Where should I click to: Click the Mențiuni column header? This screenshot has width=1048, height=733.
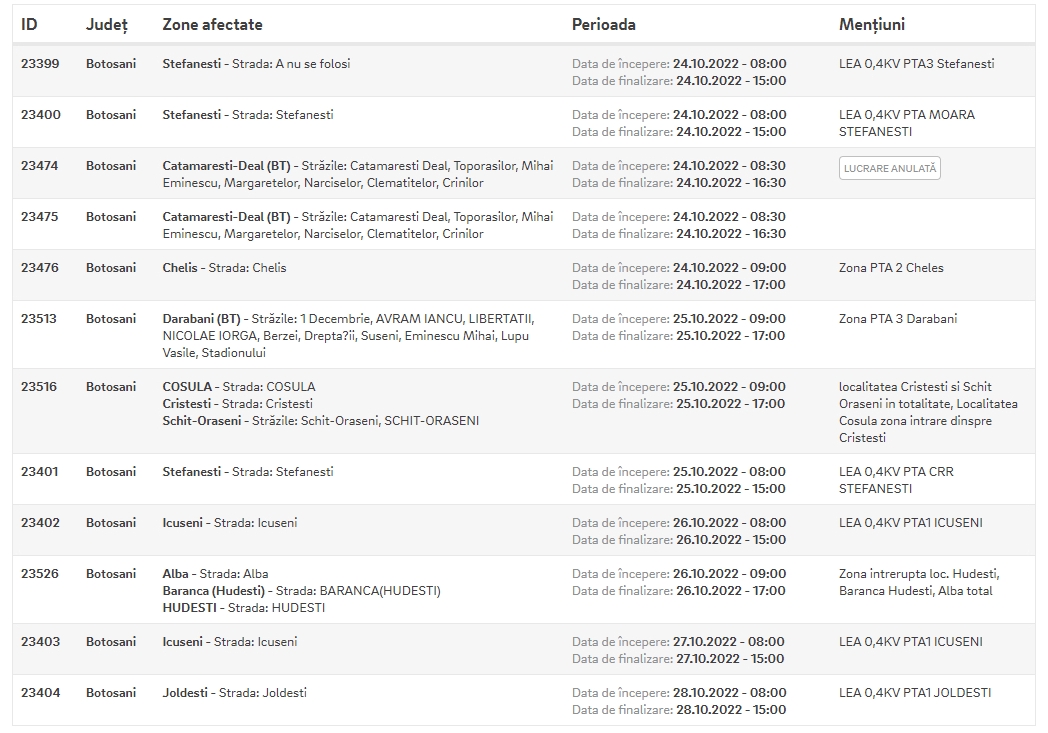tap(871, 24)
